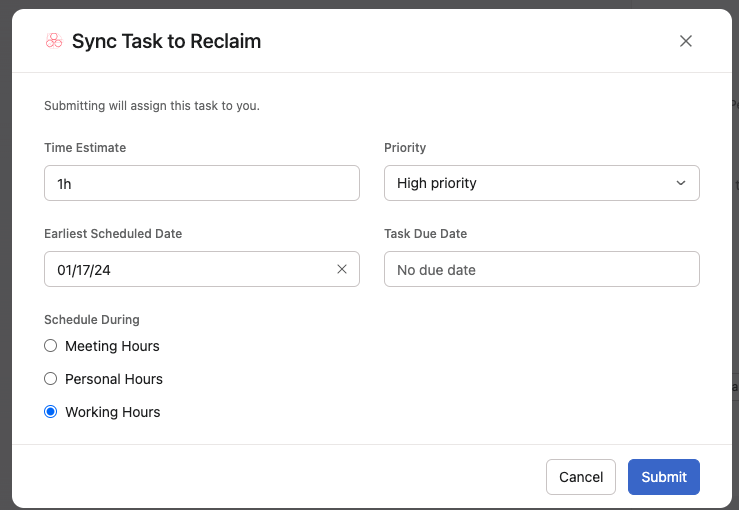Click the Sync Task to Reclaim title

click(x=166, y=41)
